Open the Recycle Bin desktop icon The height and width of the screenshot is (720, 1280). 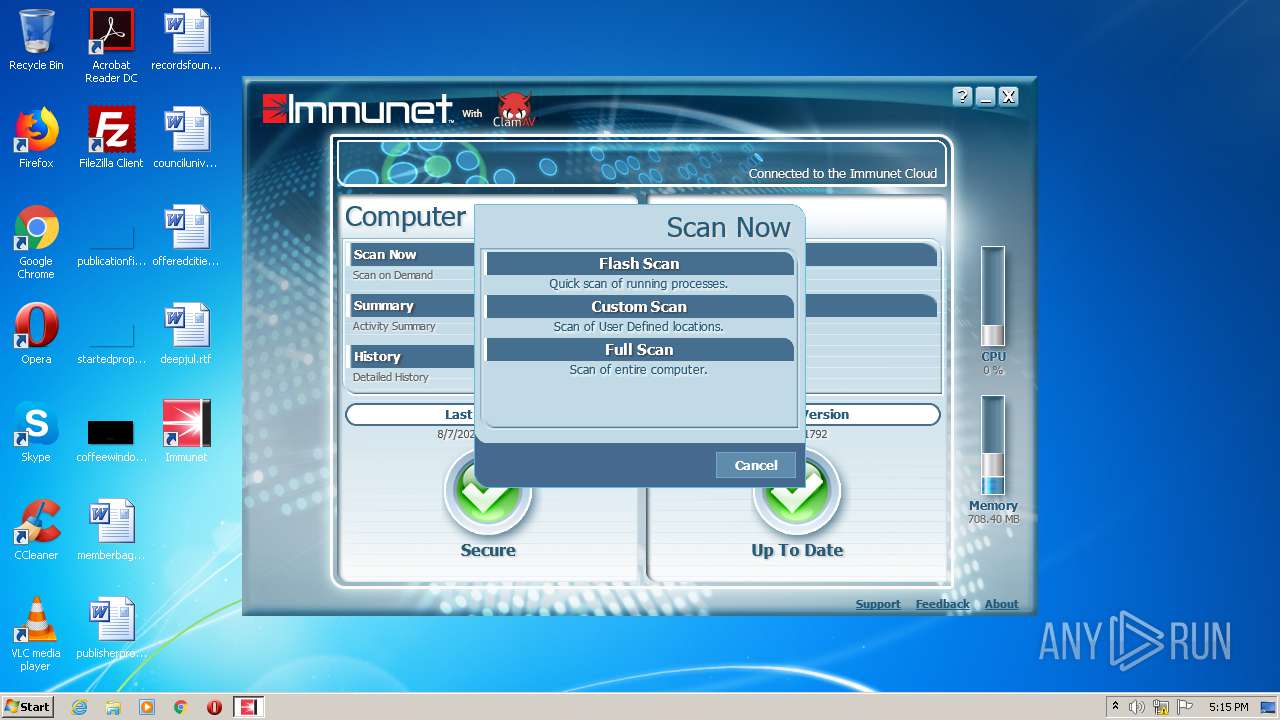36,40
